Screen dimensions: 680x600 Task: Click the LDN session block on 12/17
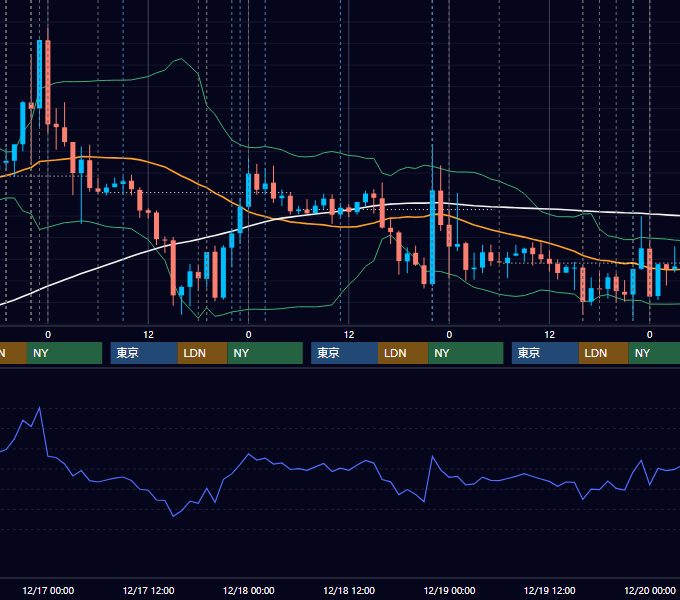click(203, 353)
